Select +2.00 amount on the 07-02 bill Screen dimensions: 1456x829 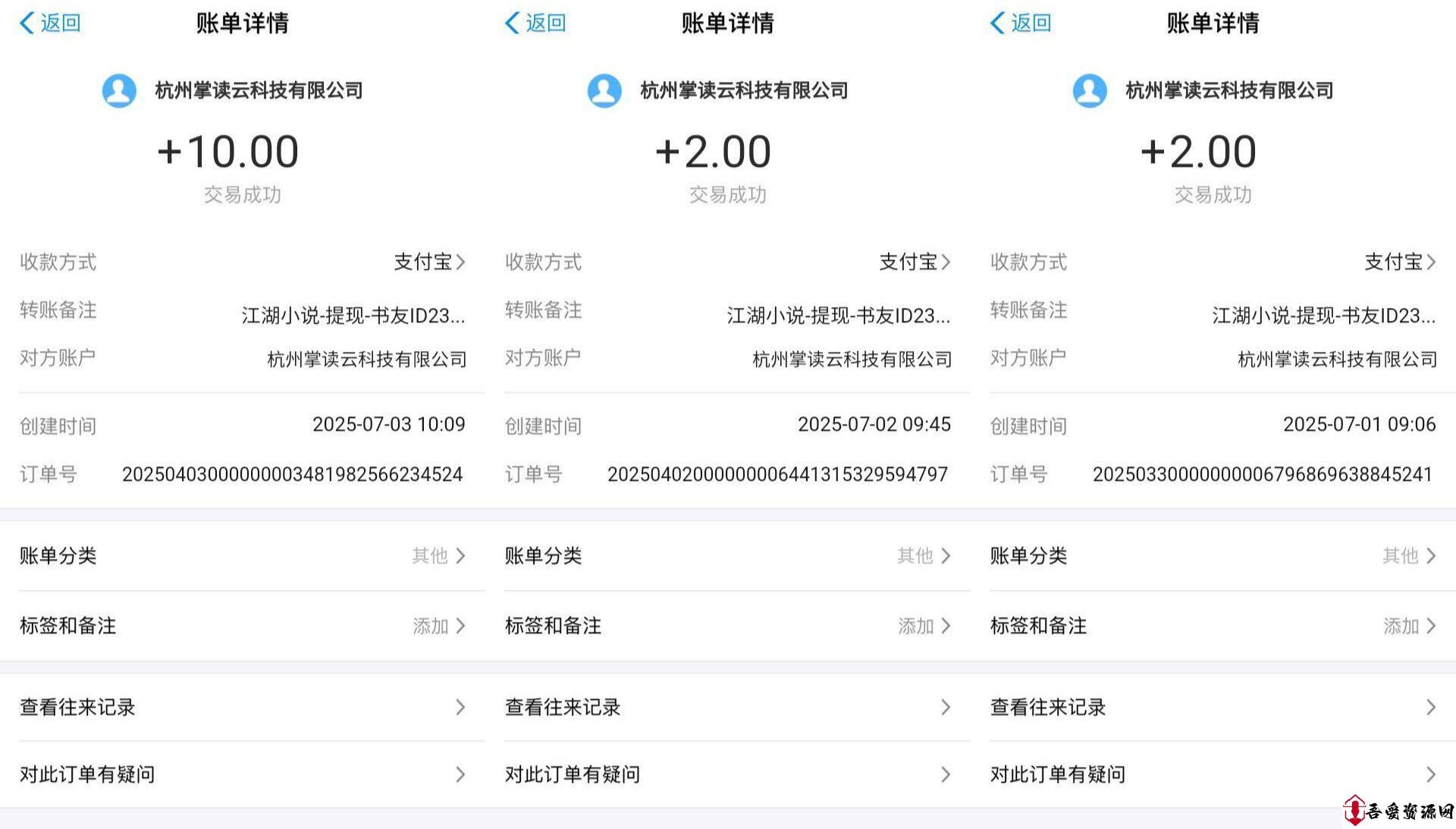(x=713, y=151)
